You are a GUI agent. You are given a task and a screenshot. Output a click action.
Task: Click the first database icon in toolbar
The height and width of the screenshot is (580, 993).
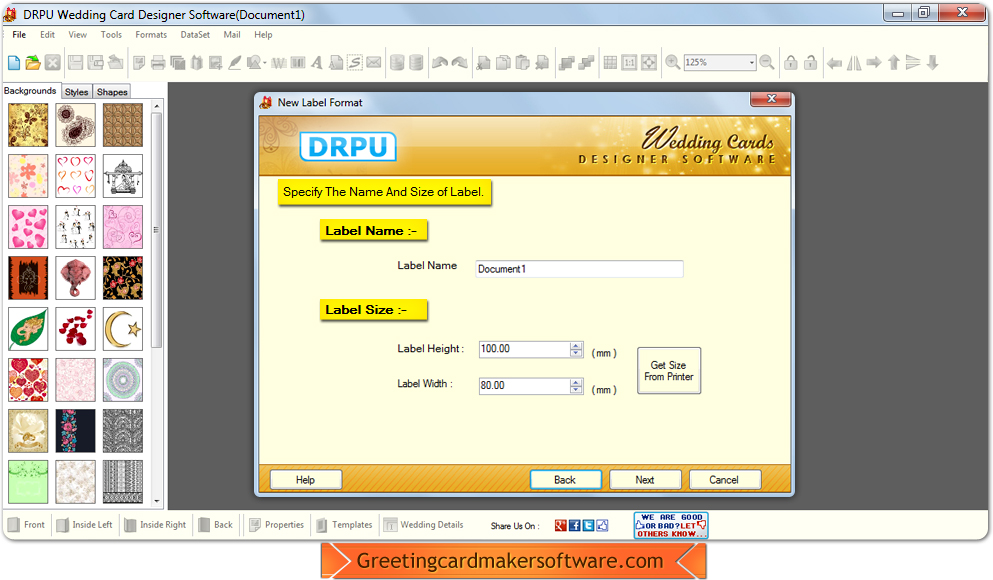[x=396, y=62]
